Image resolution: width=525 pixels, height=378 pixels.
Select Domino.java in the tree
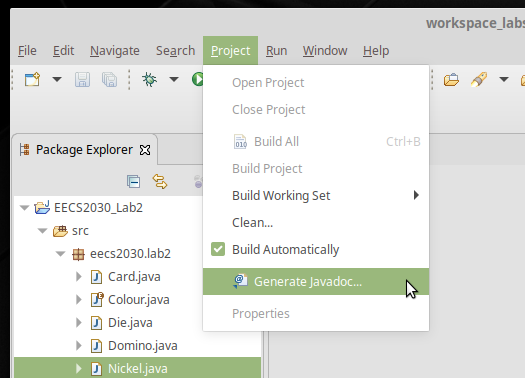pos(143,346)
